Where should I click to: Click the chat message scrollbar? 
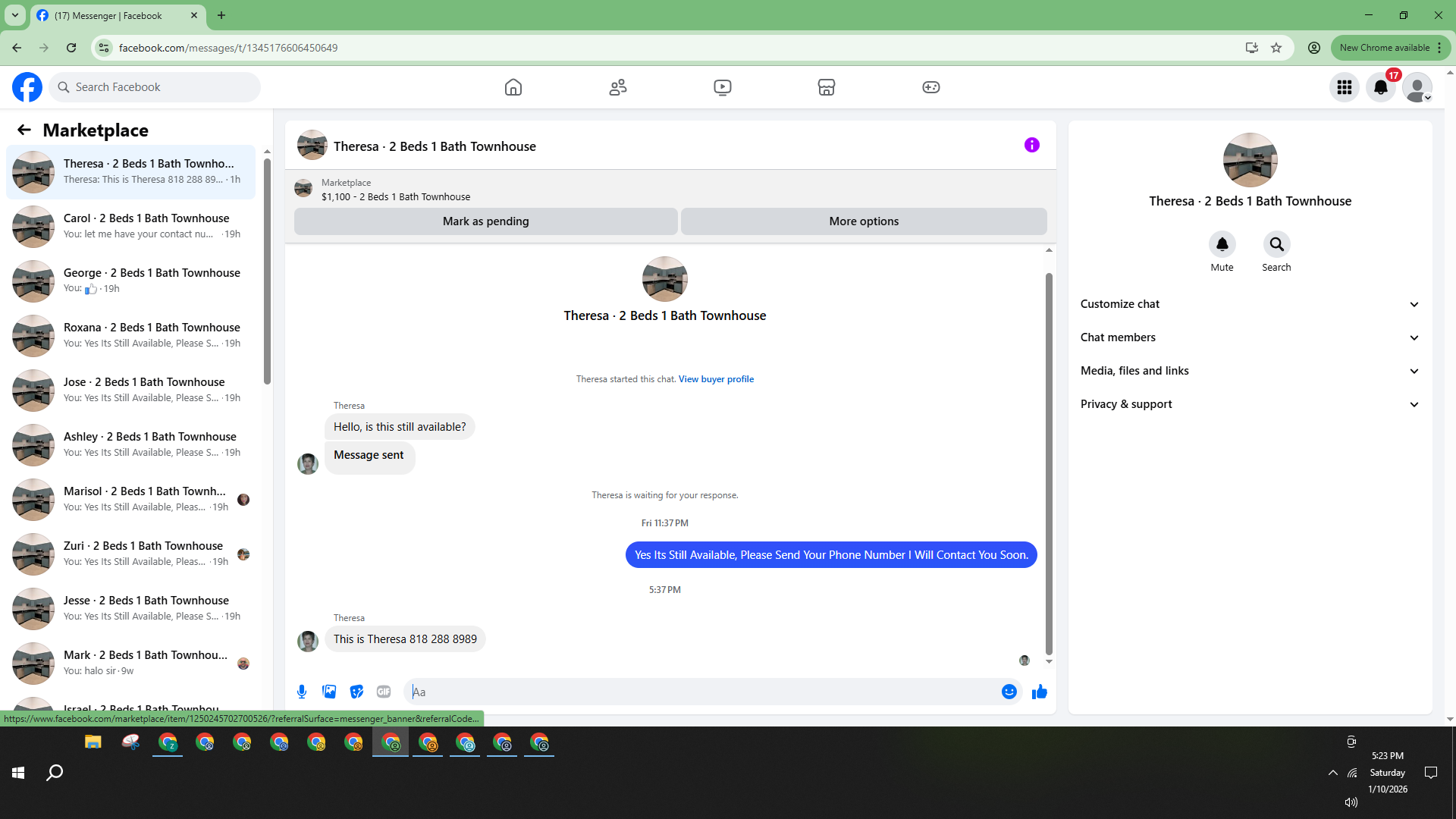1049,463
